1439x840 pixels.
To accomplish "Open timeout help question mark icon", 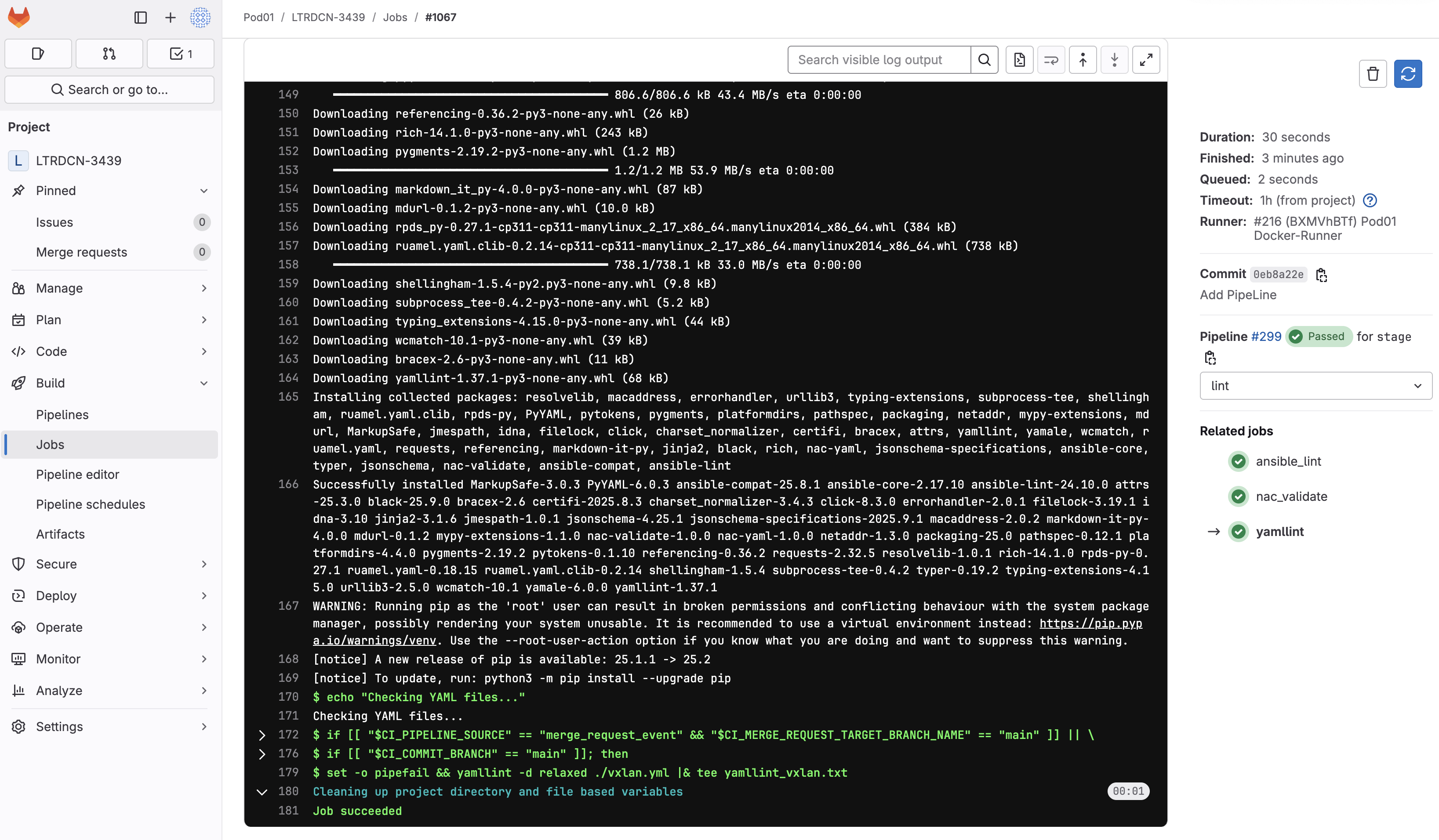I will pyautogui.click(x=1370, y=200).
